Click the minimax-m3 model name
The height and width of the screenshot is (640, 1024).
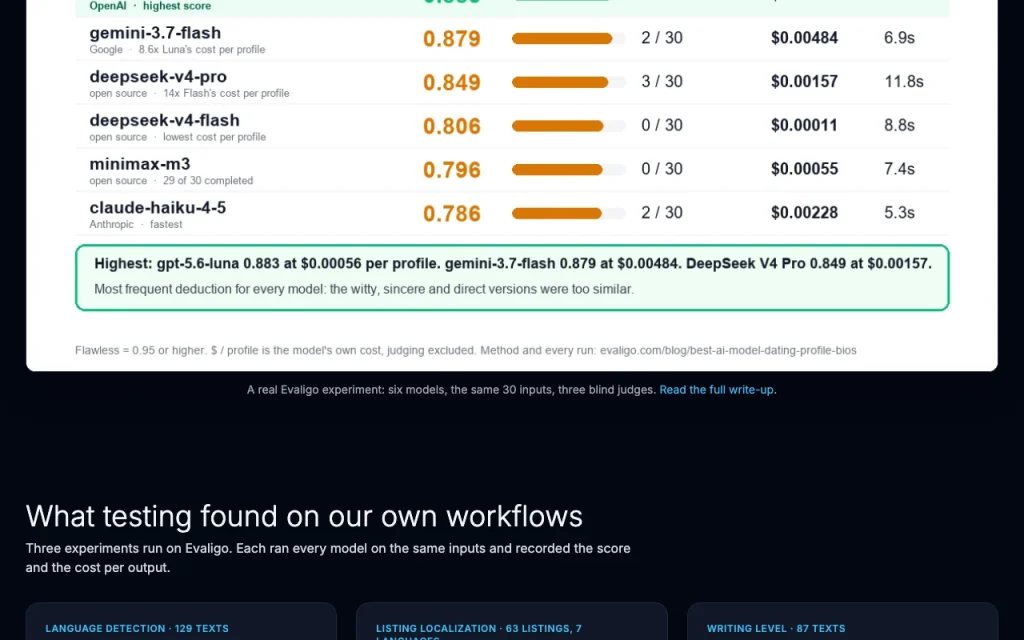coord(140,164)
